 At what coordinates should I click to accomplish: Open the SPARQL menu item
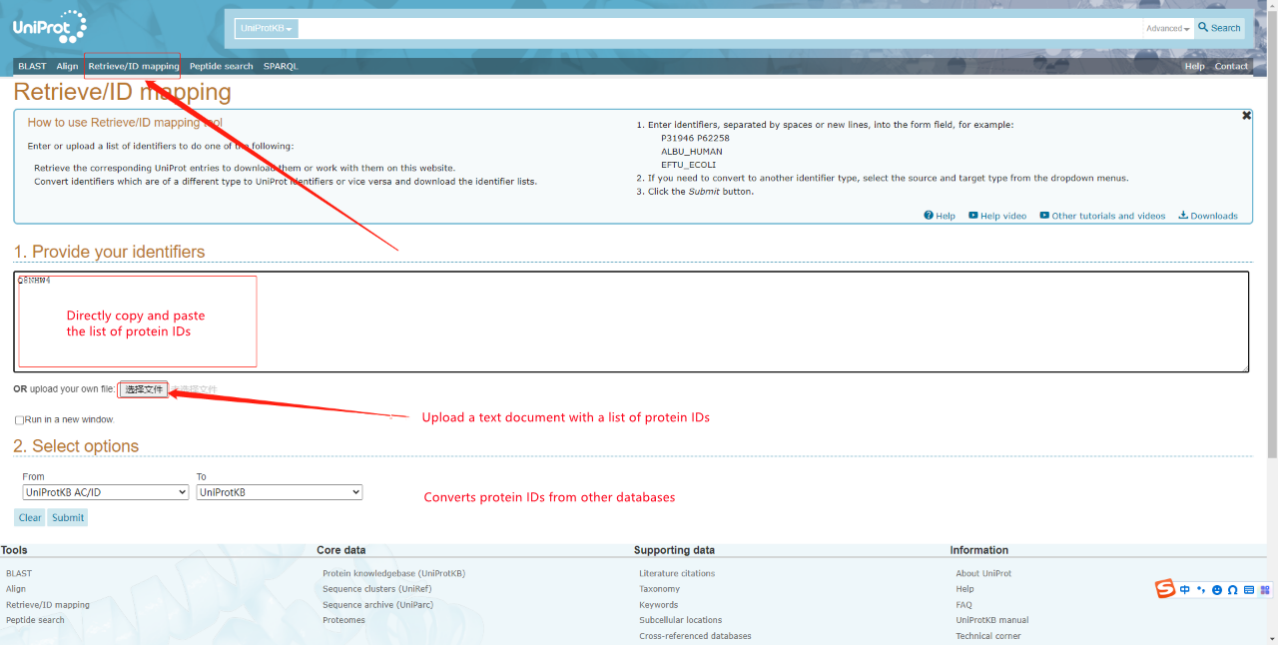pyautogui.click(x=281, y=66)
